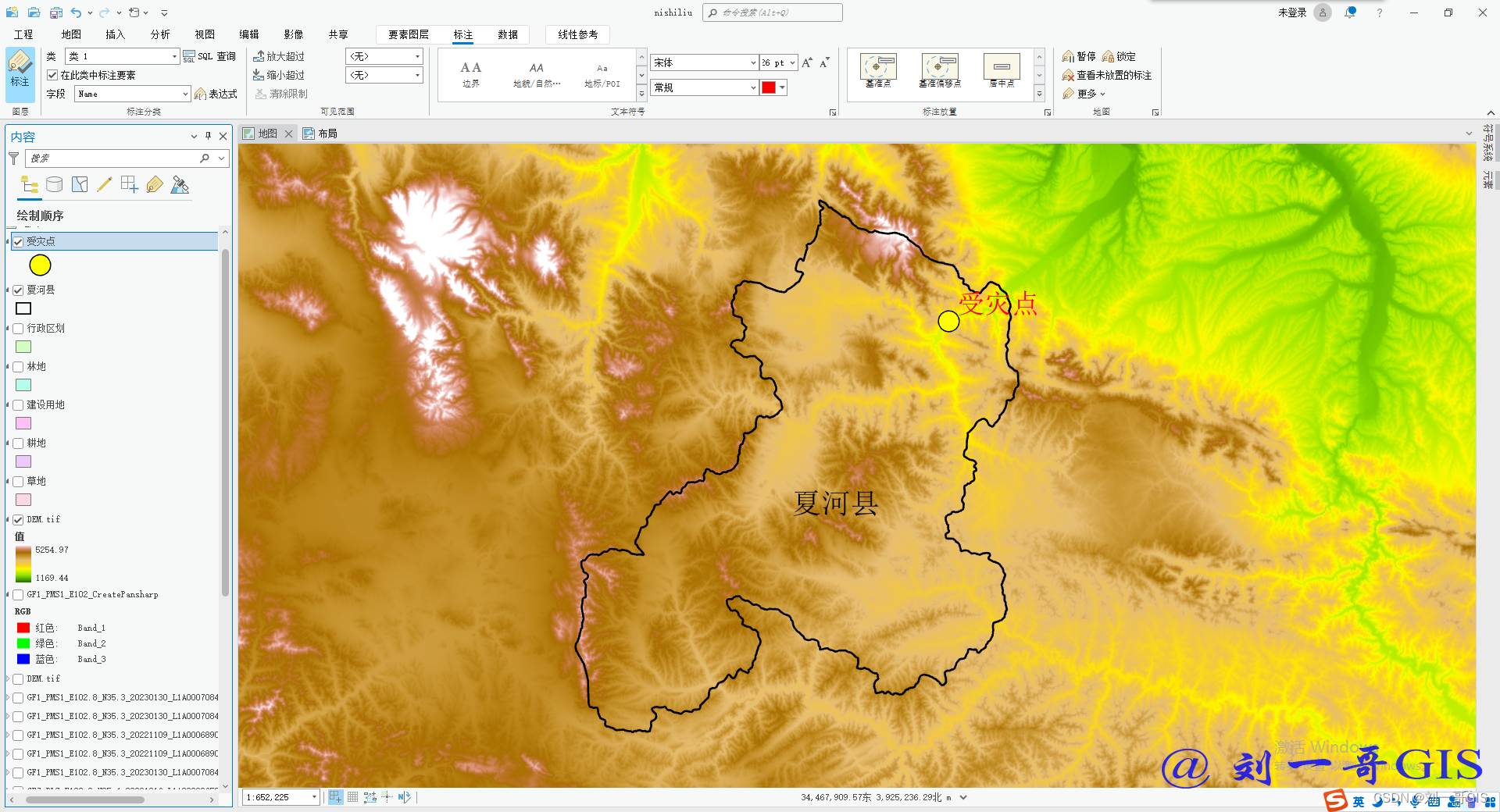Open the 更多 dropdown menu

[1084, 94]
